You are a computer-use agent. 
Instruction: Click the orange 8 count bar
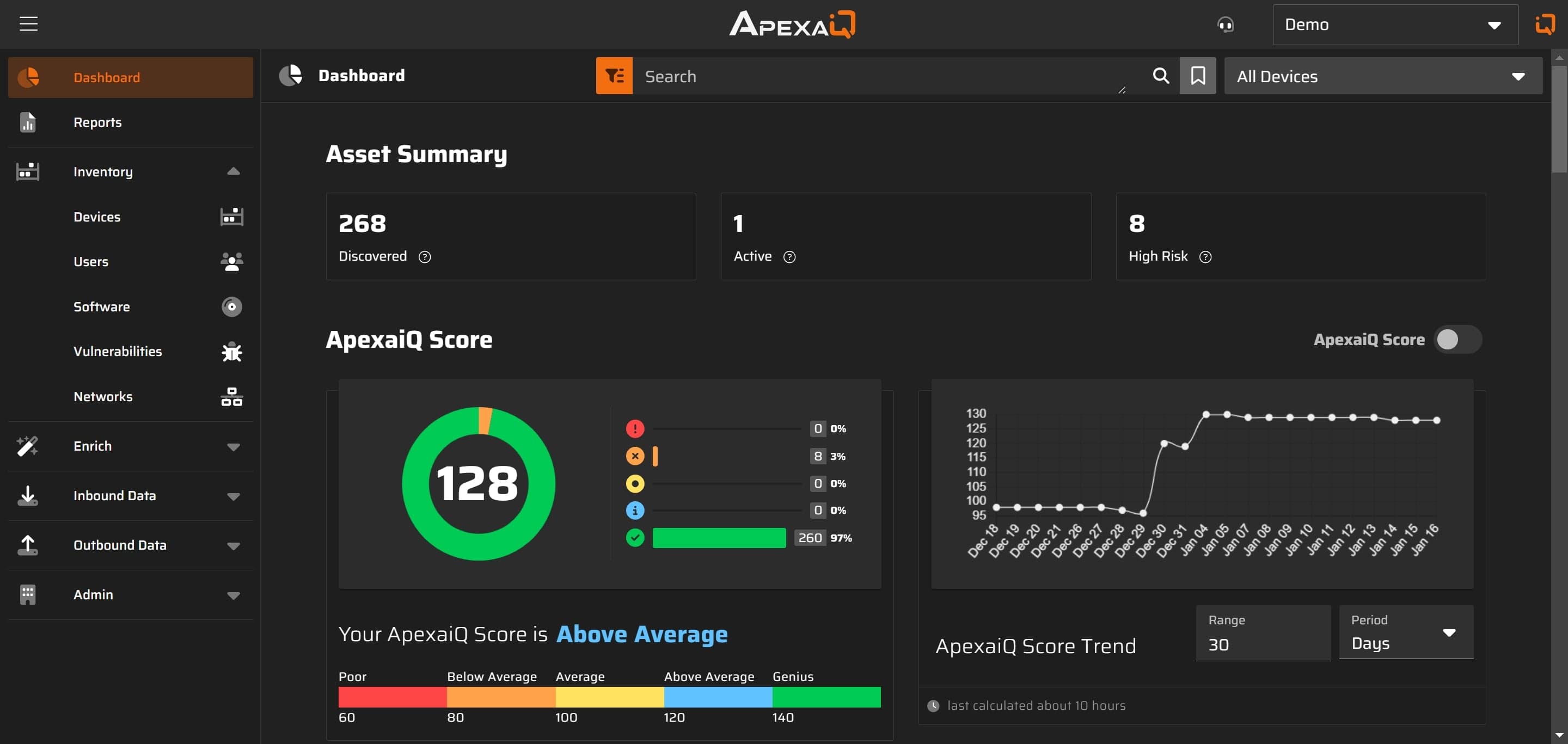coord(655,456)
